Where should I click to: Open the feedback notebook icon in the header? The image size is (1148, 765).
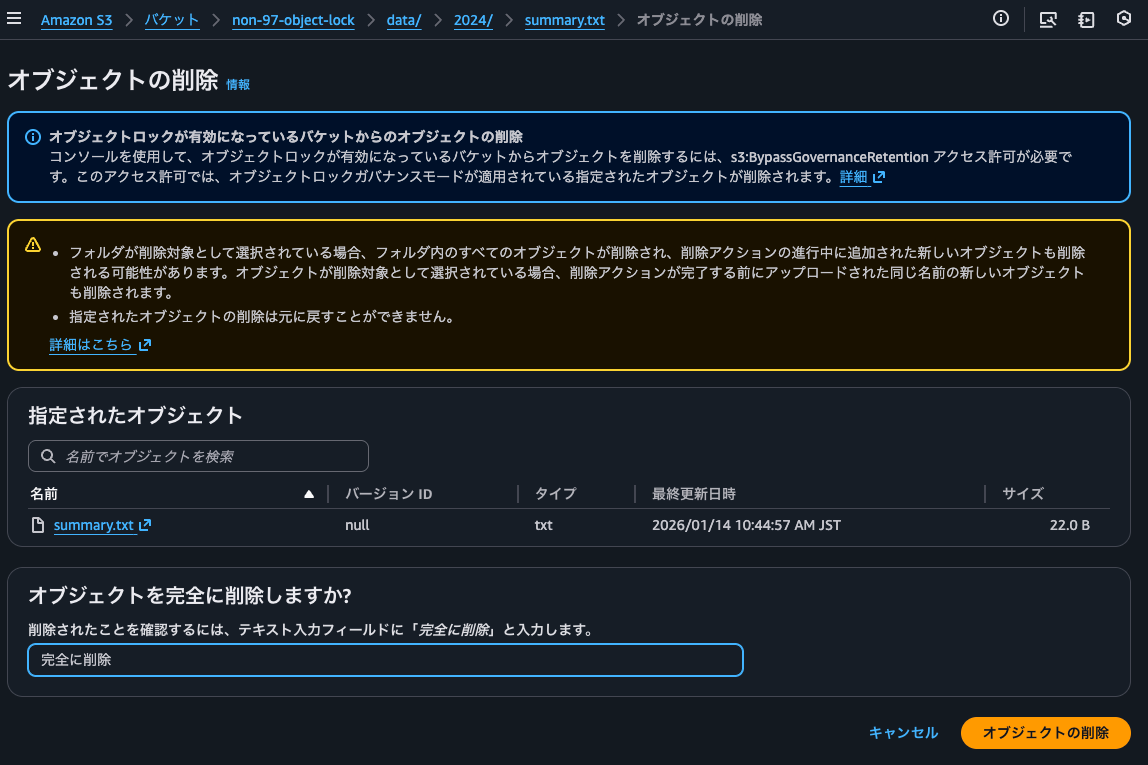pyautogui.click(x=1086, y=19)
